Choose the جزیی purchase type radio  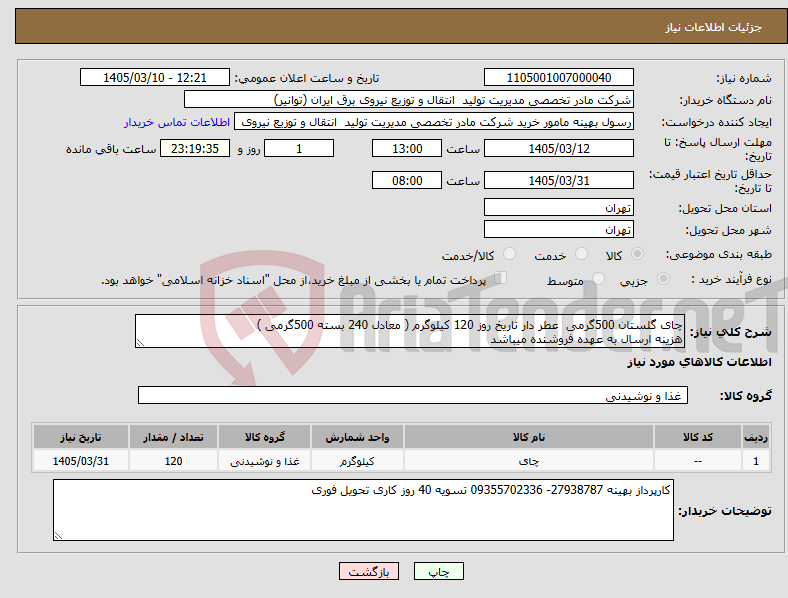[x=663, y=279]
